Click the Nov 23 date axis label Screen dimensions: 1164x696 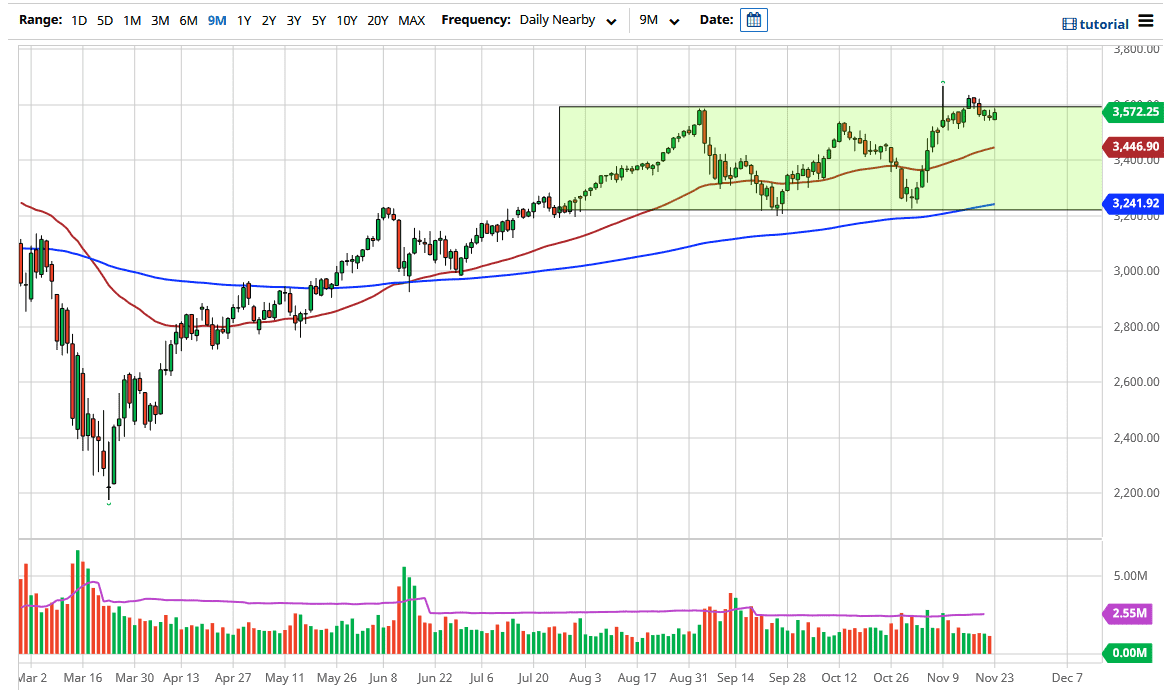pyautogui.click(x=994, y=677)
